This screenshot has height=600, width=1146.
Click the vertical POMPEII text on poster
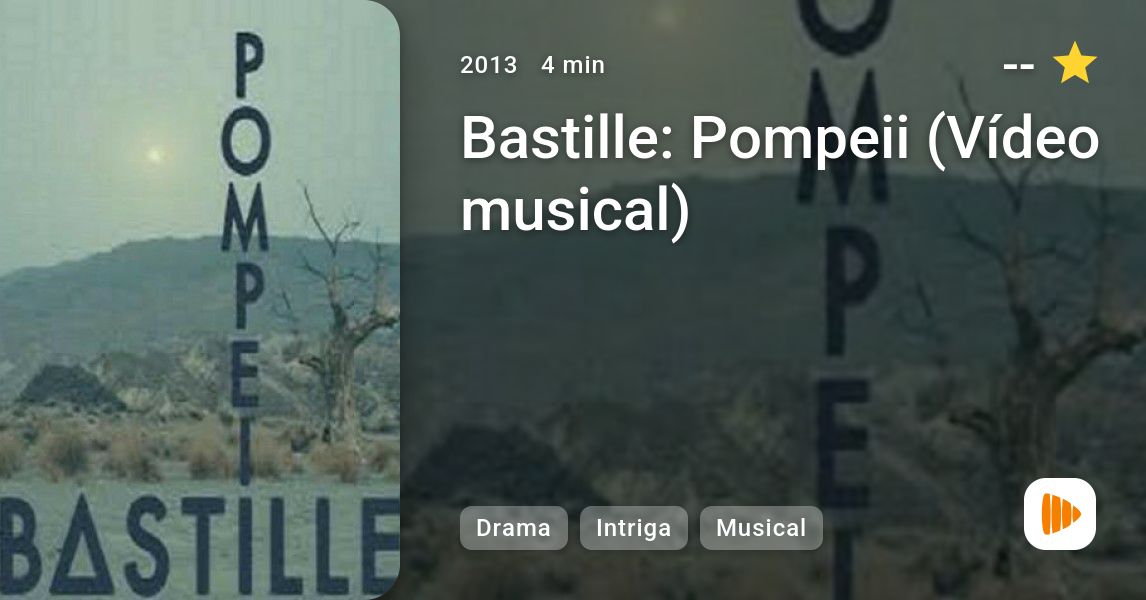[246, 256]
